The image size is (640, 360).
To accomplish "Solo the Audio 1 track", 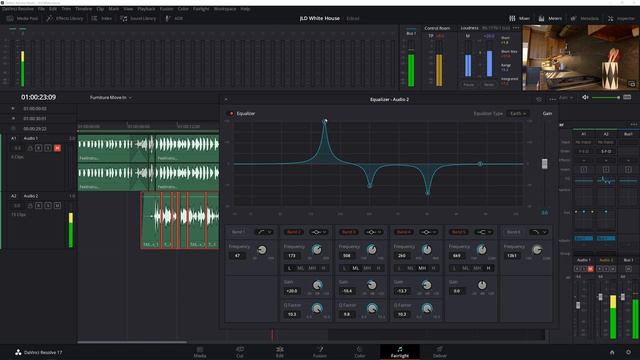I will point(48,148).
